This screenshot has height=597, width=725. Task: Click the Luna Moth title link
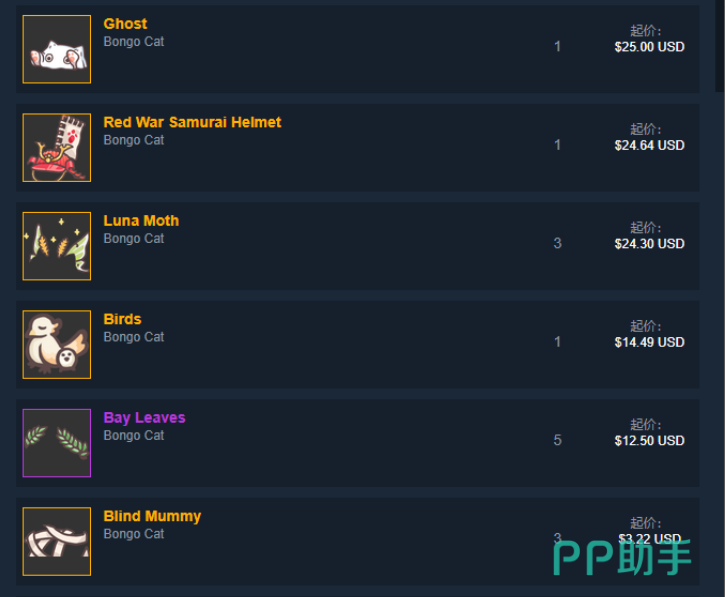coord(141,221)
